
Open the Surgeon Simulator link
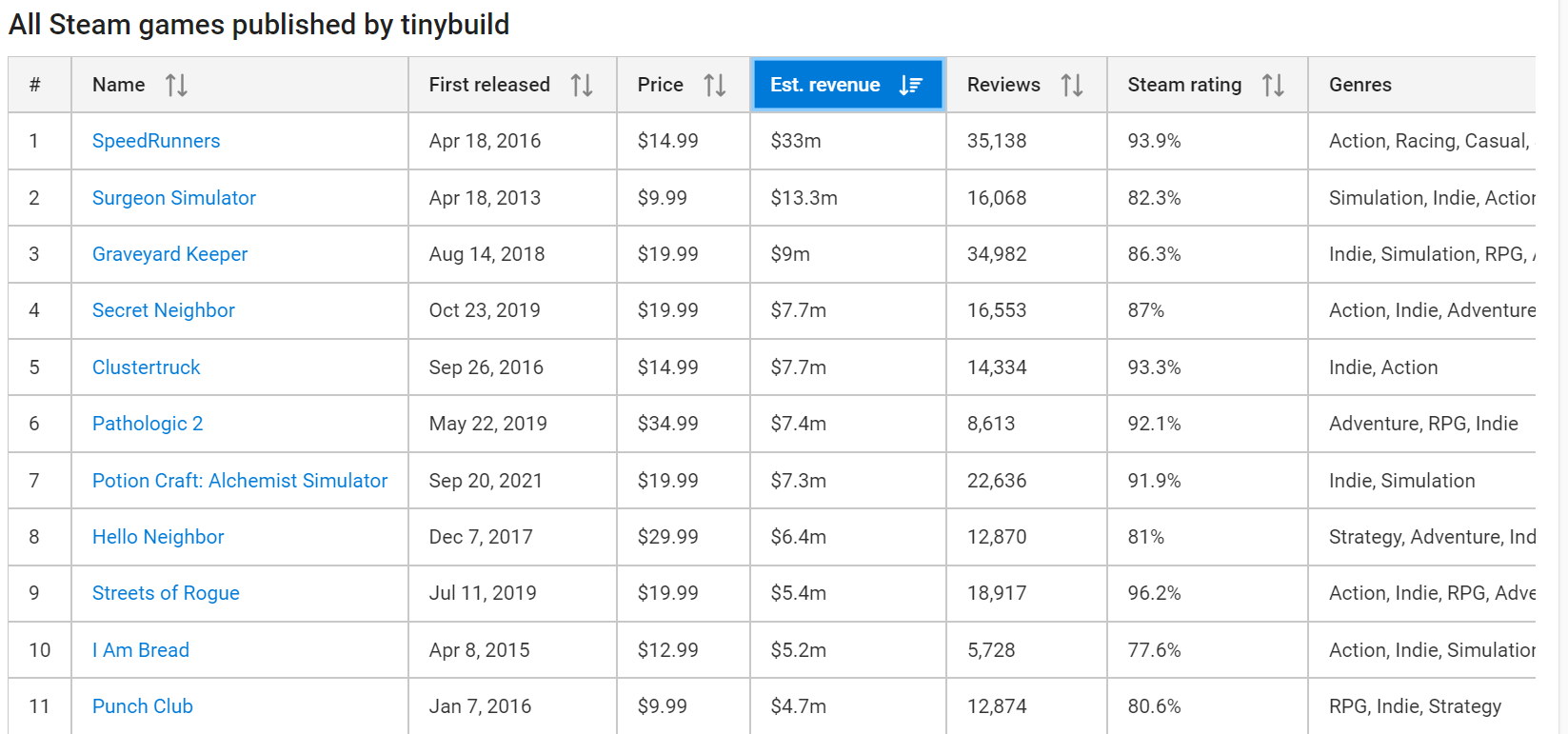click(x=174, y=198)
